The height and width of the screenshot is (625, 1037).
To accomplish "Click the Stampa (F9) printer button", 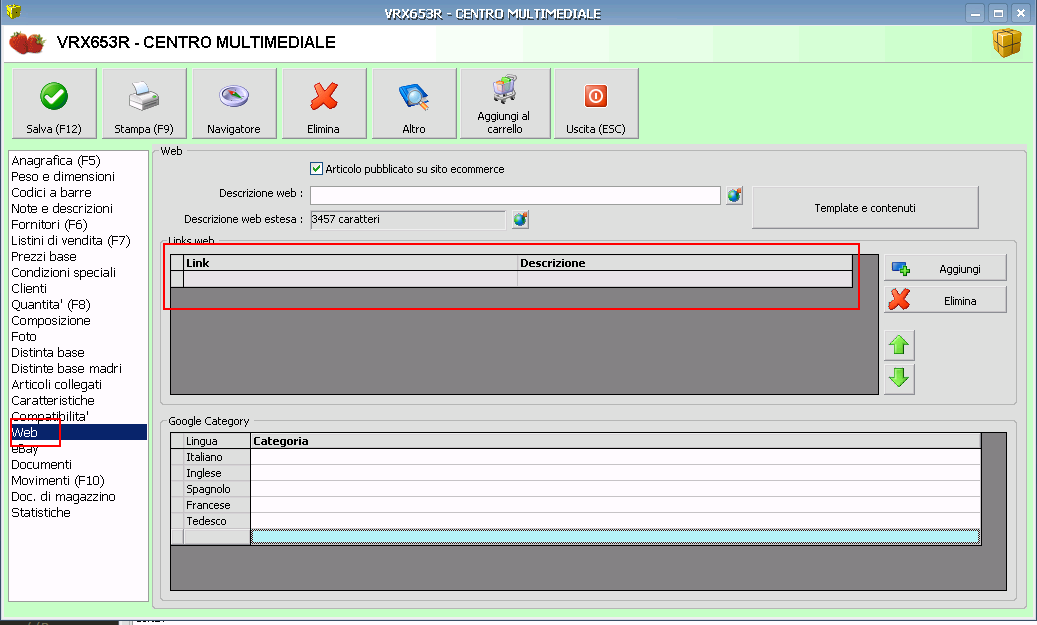I will point(144,104).
